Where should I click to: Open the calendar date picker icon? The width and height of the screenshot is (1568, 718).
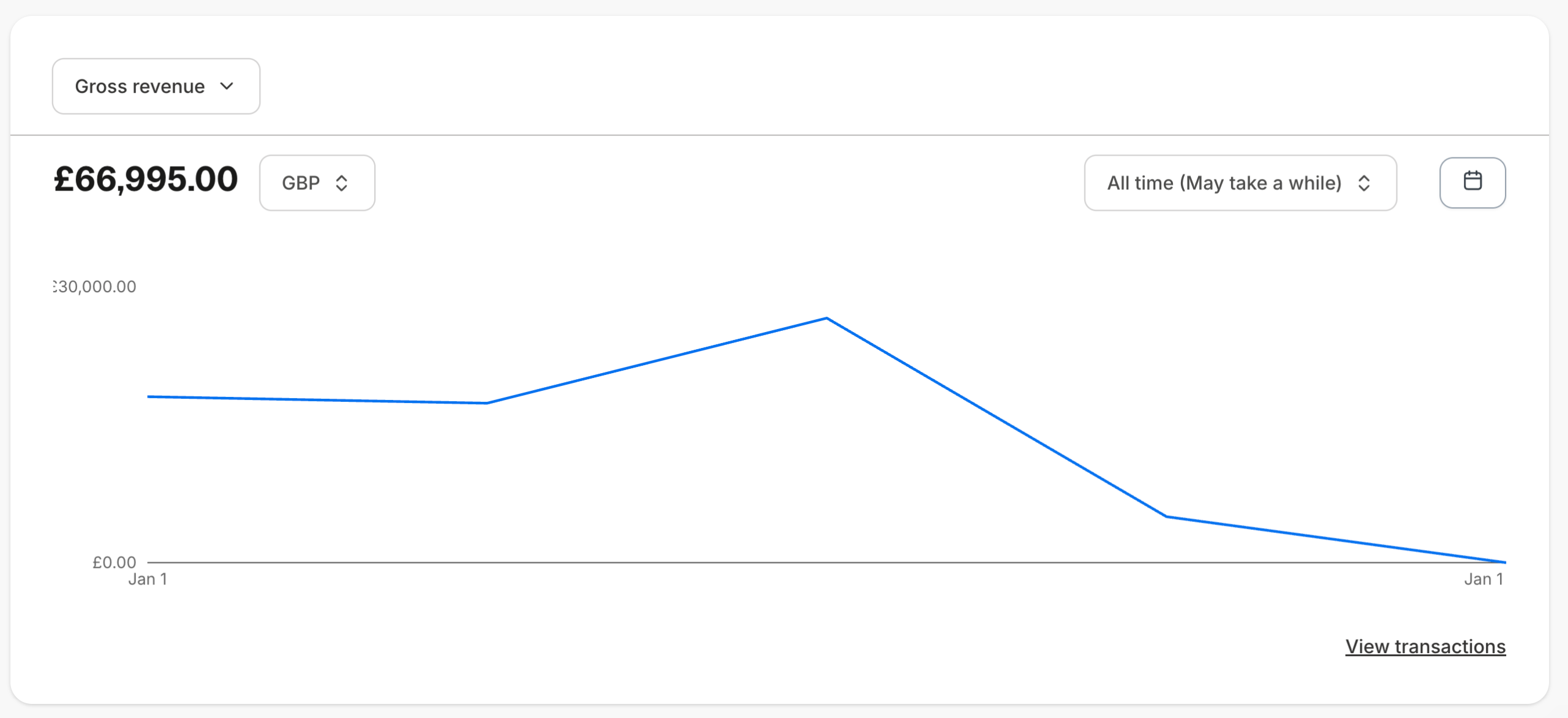[x=1472, y=183]
